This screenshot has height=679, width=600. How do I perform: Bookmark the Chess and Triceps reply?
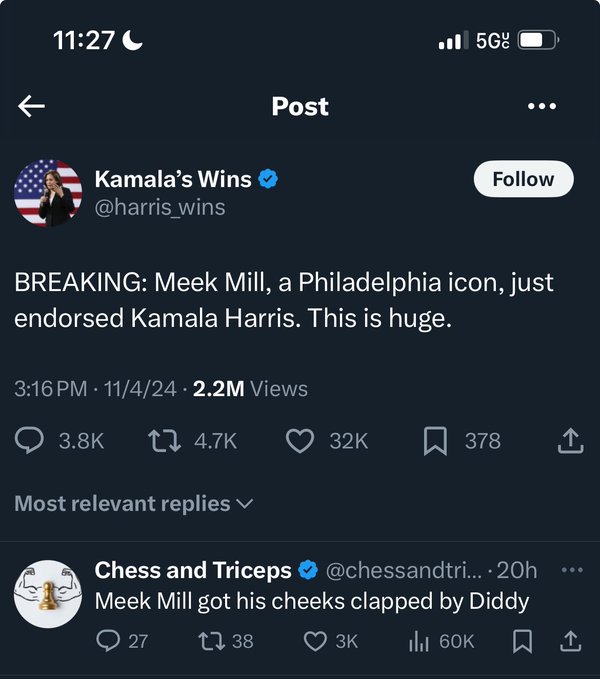(x=521, y=641)
